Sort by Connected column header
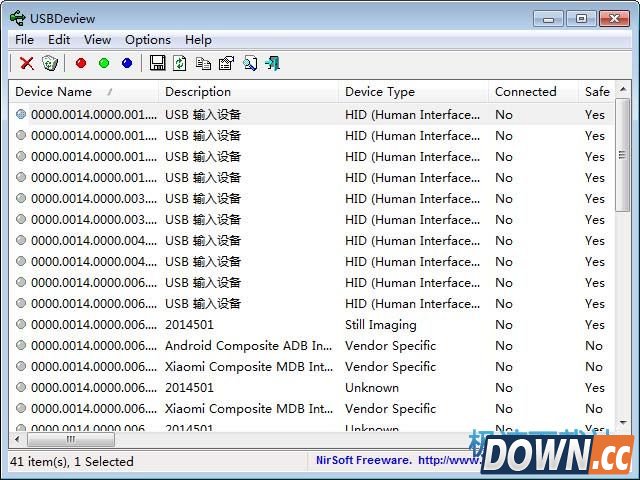Screen dimensions: 640x480 pyautogui.click(x=533, y=92)
